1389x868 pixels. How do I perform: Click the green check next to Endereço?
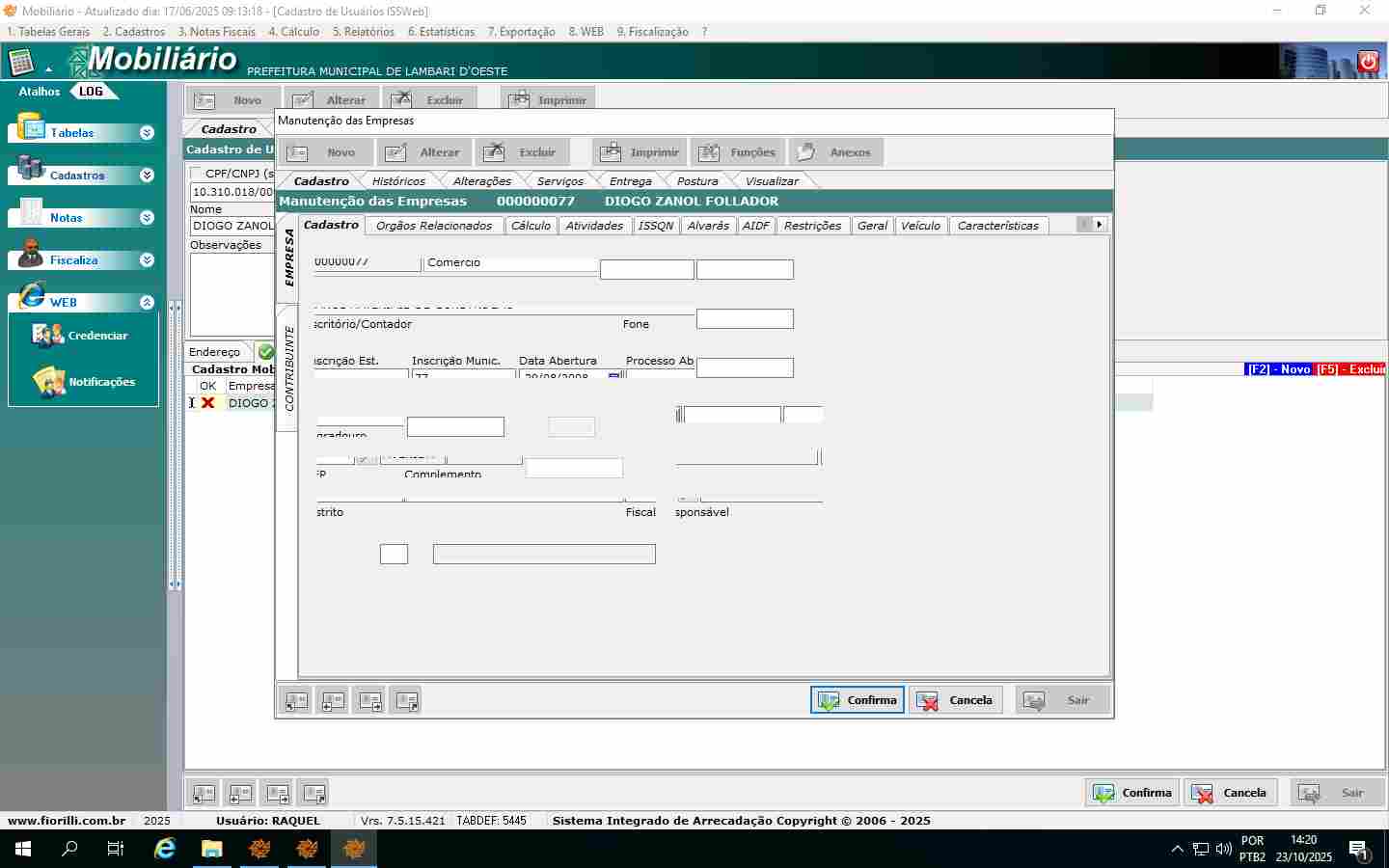click(x=265, y=352)
